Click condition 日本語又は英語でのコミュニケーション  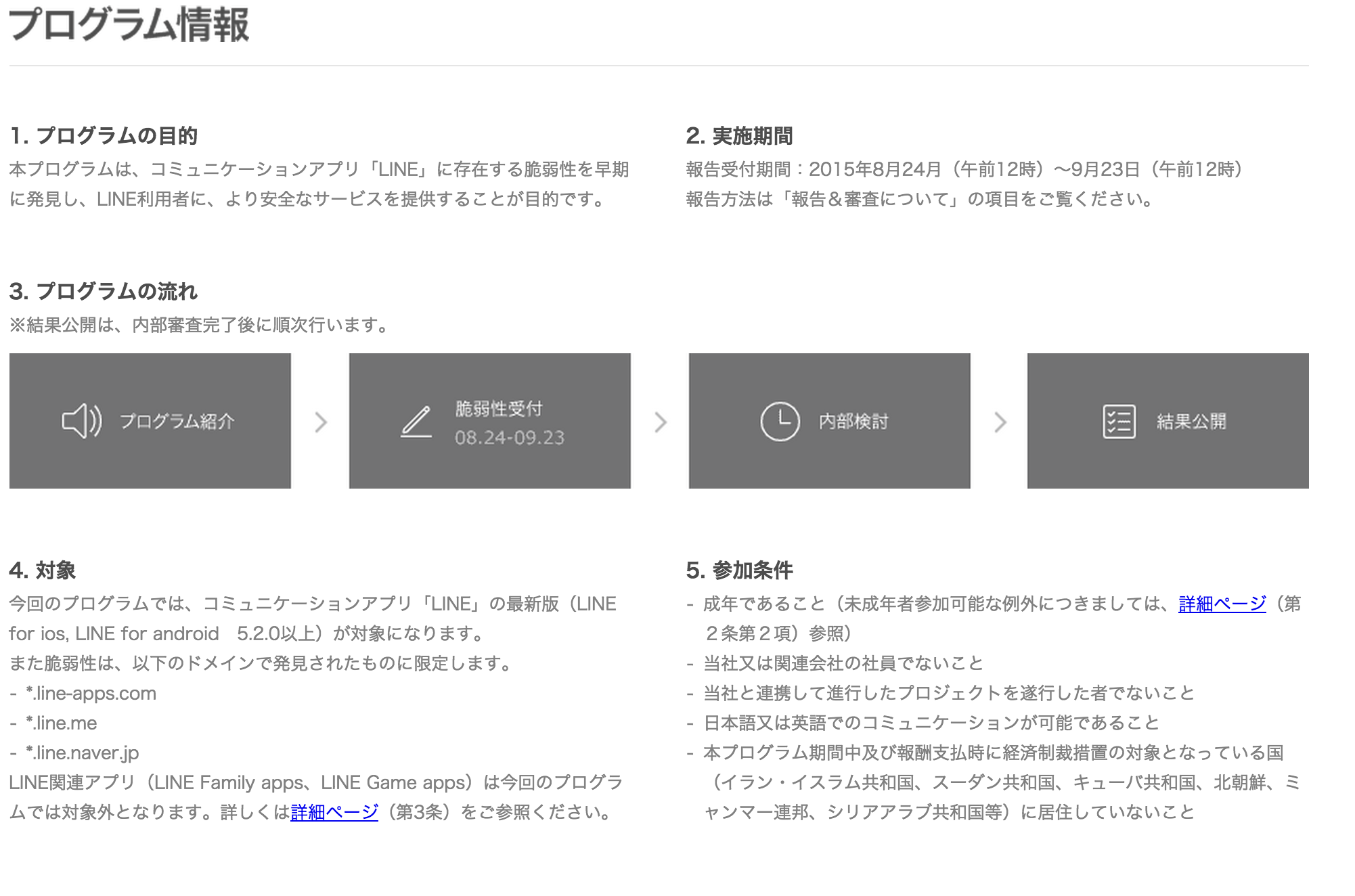point(931,723)
